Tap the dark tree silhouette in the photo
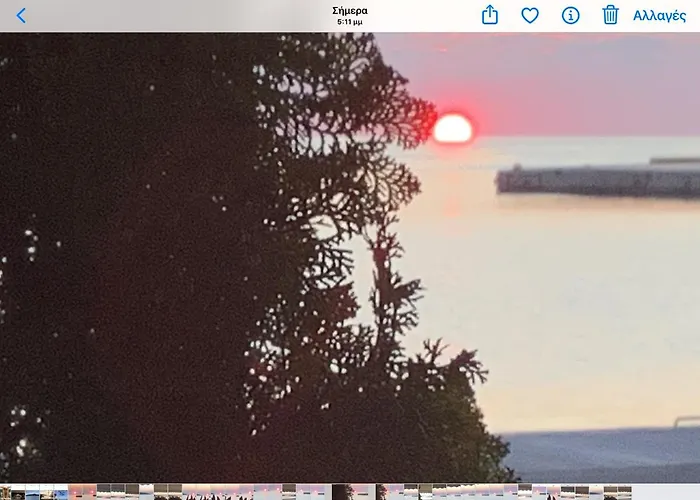The width and height of the screenshot is (700, 500). 150,250
